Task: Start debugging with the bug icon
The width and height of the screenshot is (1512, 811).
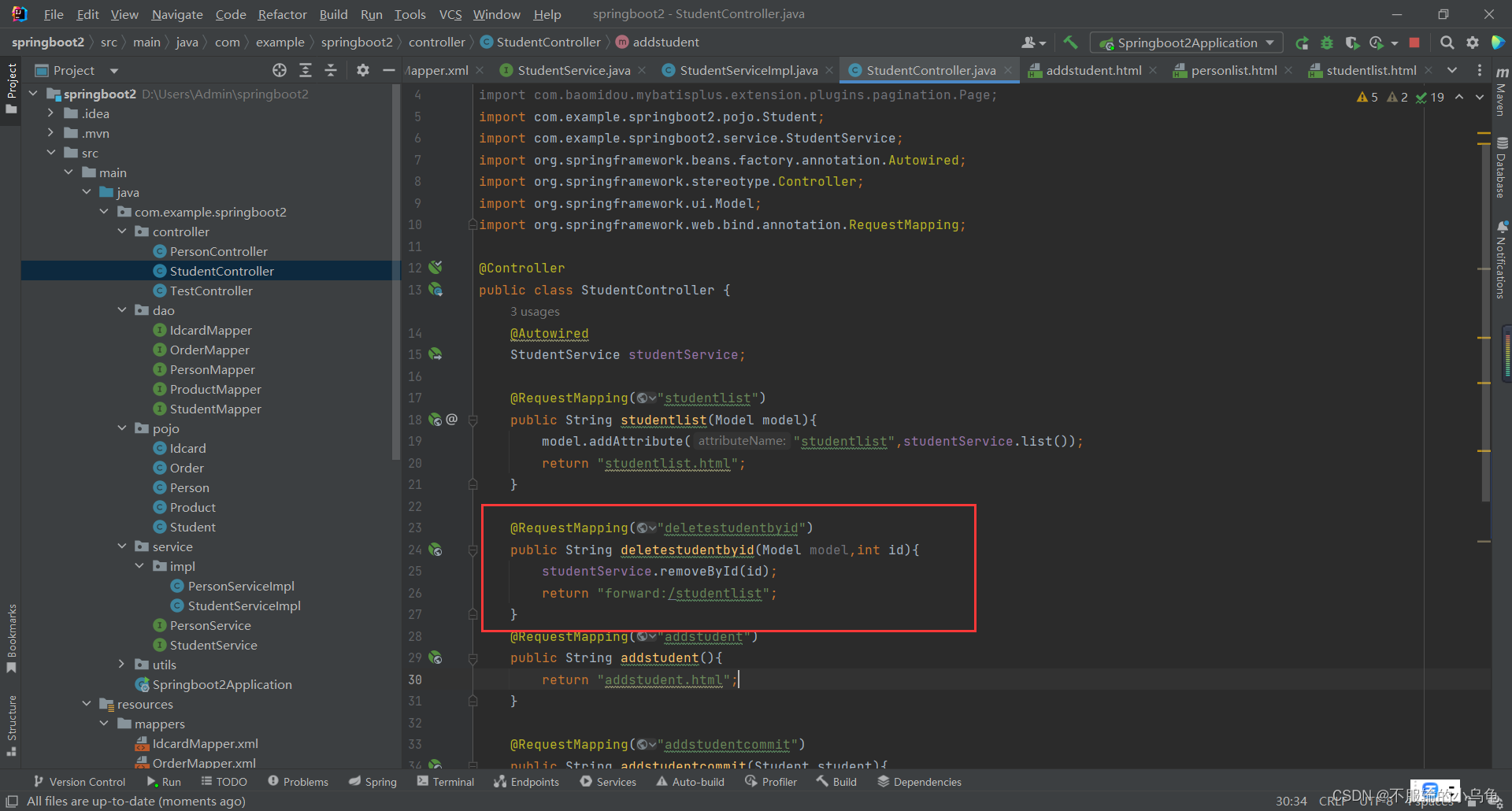Action: coord(1327,43)
